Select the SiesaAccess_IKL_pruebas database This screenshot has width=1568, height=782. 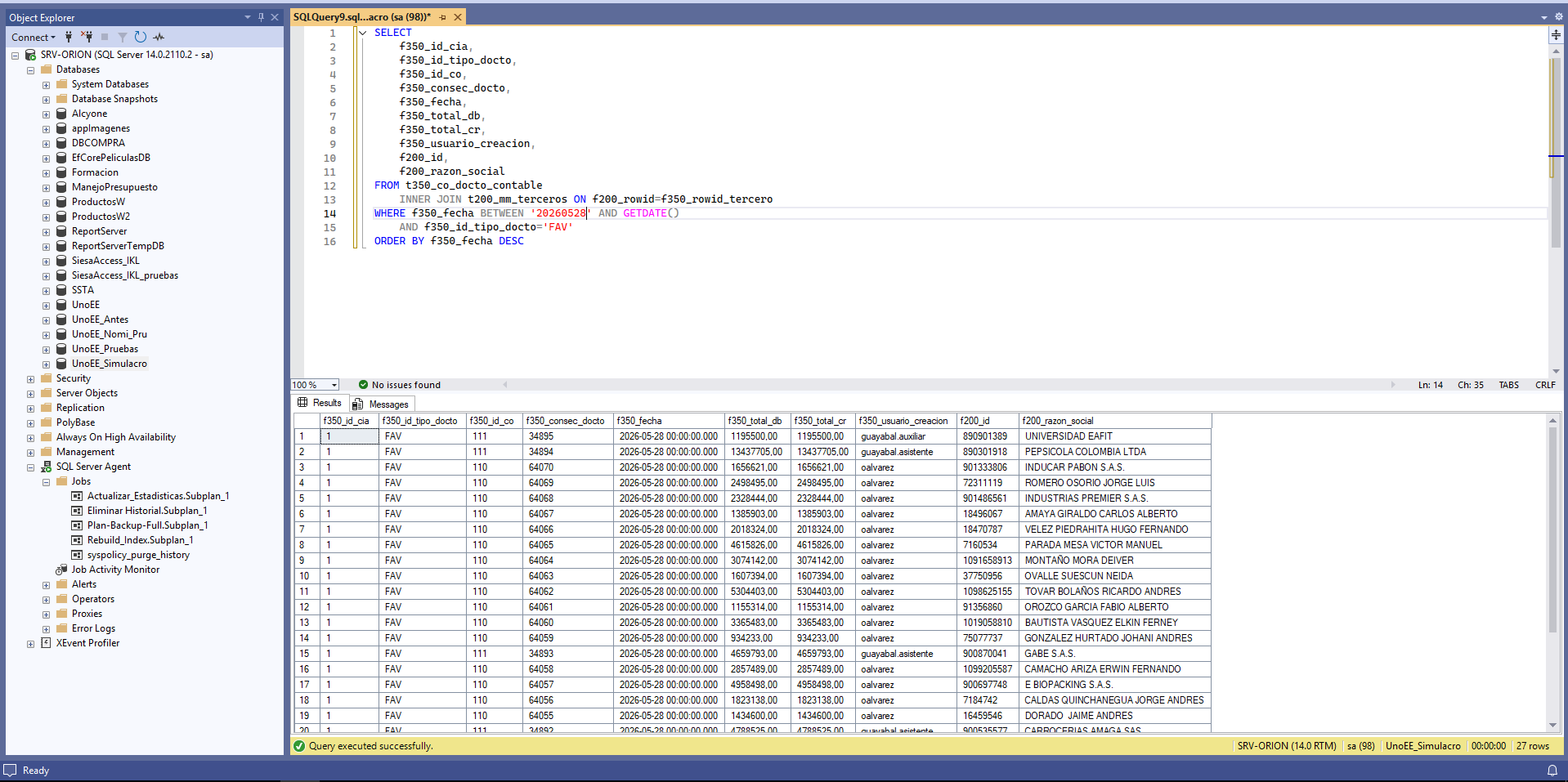click(x=125, y=275)
